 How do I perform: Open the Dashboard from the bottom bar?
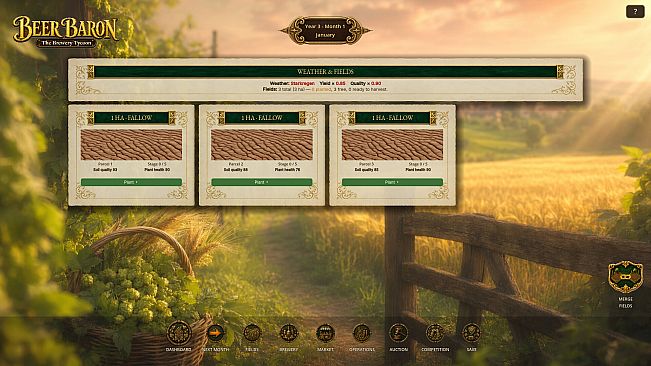(x=179, y=333)
